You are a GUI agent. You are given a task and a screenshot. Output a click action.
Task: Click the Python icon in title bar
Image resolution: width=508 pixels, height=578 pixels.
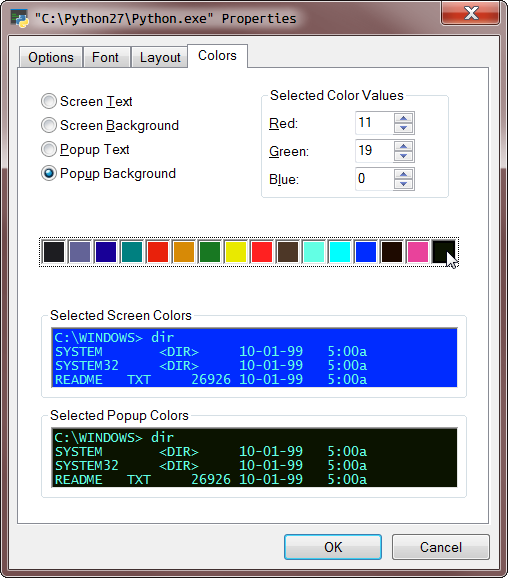pos(20,19)
